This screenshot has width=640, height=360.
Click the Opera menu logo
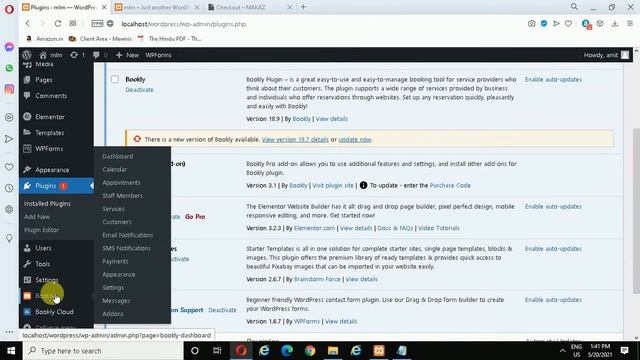(x=9, y=9)
